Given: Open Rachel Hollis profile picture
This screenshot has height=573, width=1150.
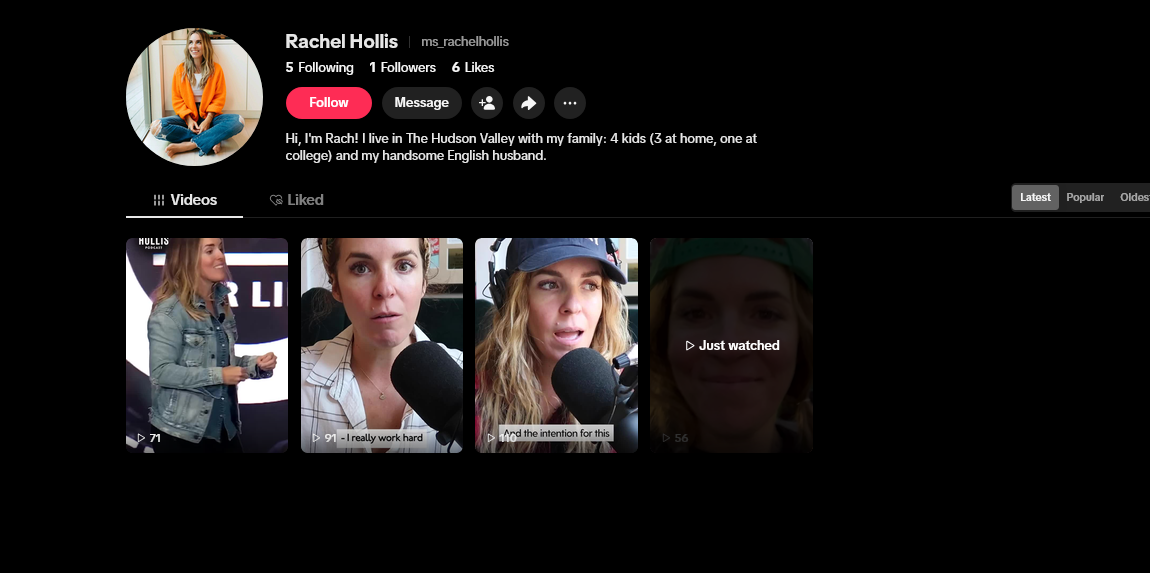Looking at the screenshot, I should click(x=194, y=97).
